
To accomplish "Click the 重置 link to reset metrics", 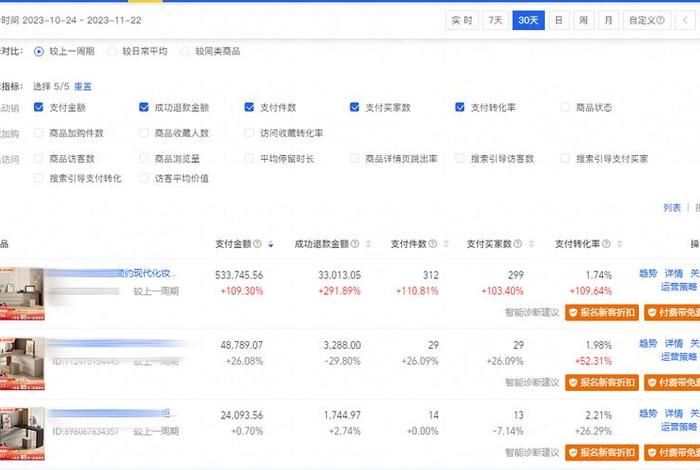I will point(82,87).
